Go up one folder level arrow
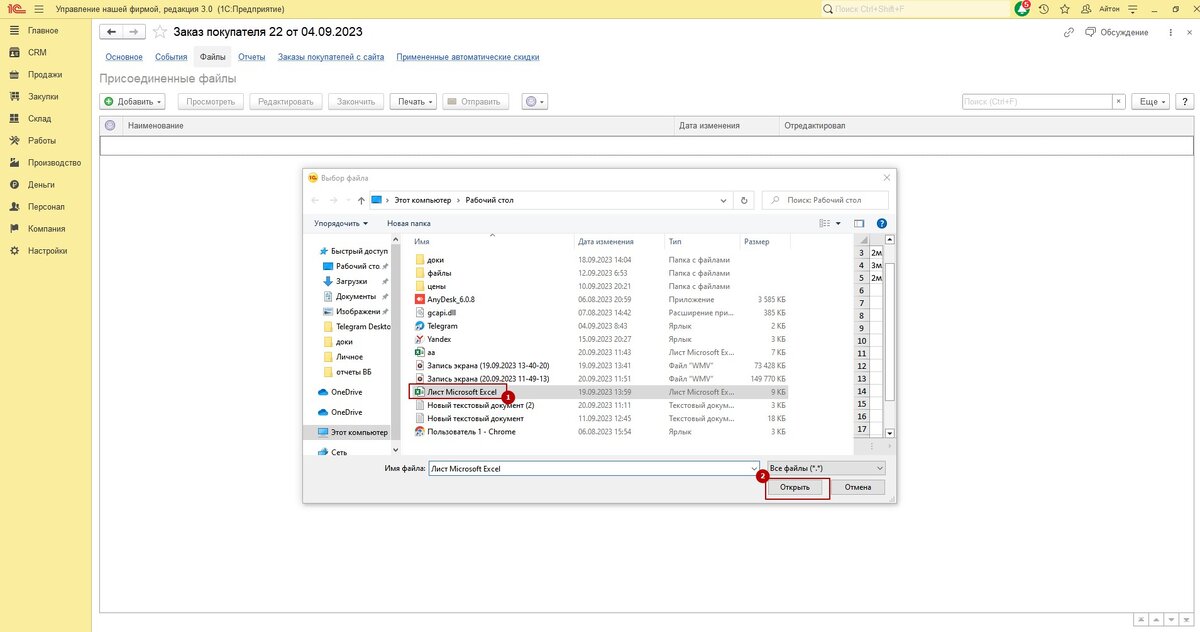1200x632 pixels. coord(361,200)
